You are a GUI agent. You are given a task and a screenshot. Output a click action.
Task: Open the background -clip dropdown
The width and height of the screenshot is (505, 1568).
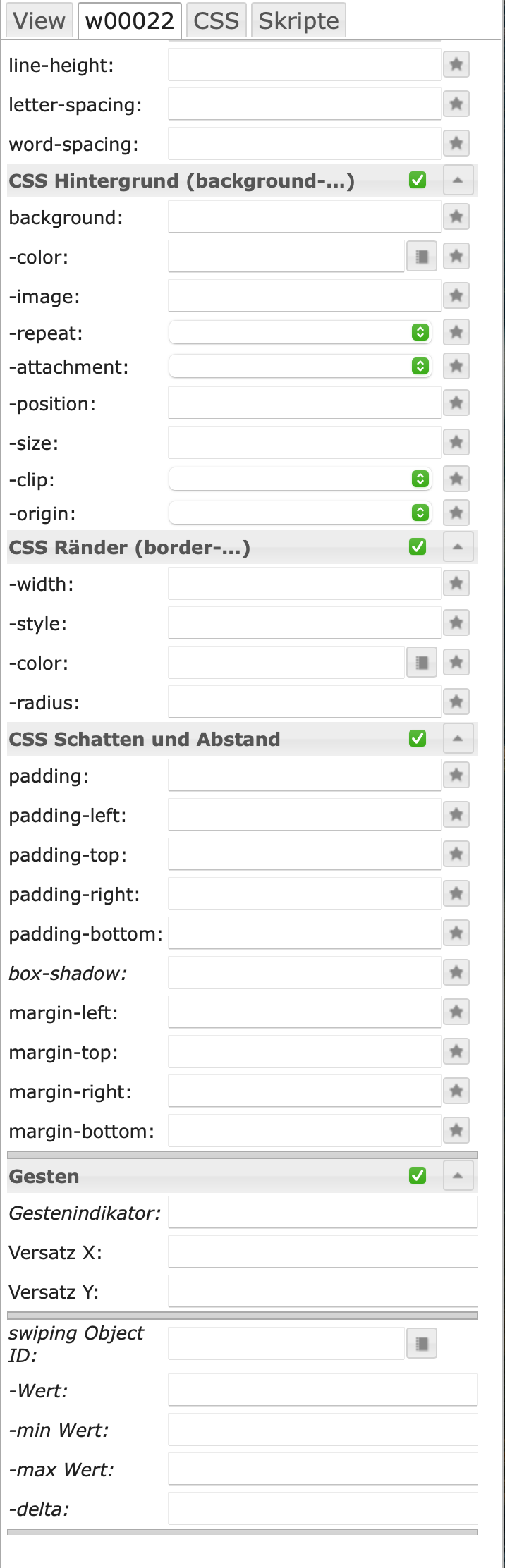tap(300, 479)
